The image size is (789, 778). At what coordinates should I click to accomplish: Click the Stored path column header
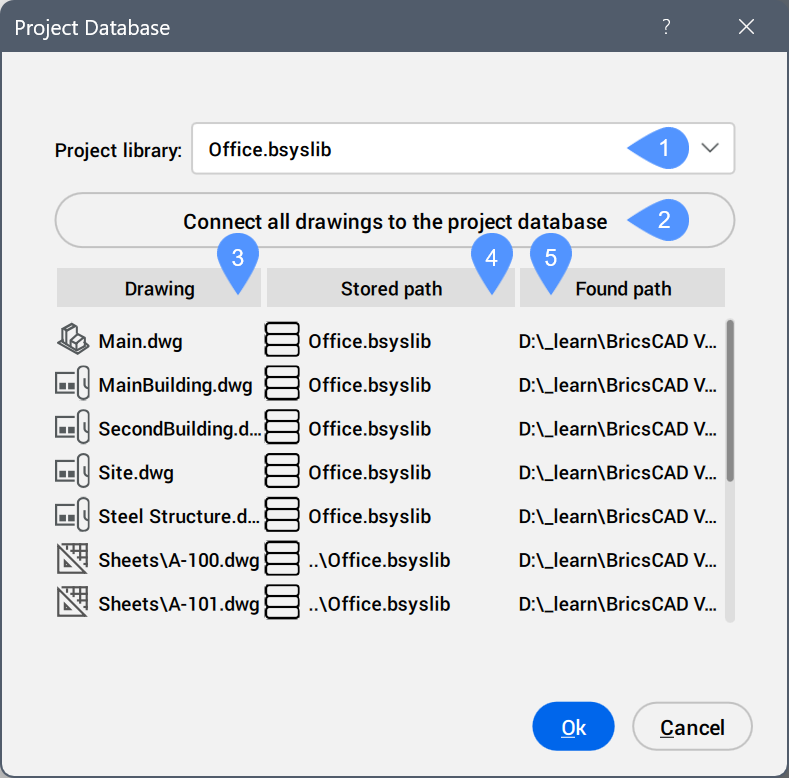point(390,289)
